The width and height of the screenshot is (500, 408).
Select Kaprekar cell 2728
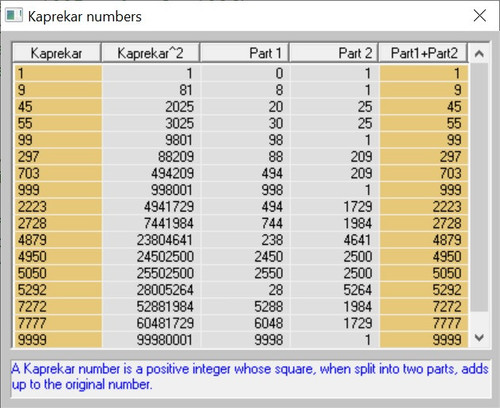58,223
